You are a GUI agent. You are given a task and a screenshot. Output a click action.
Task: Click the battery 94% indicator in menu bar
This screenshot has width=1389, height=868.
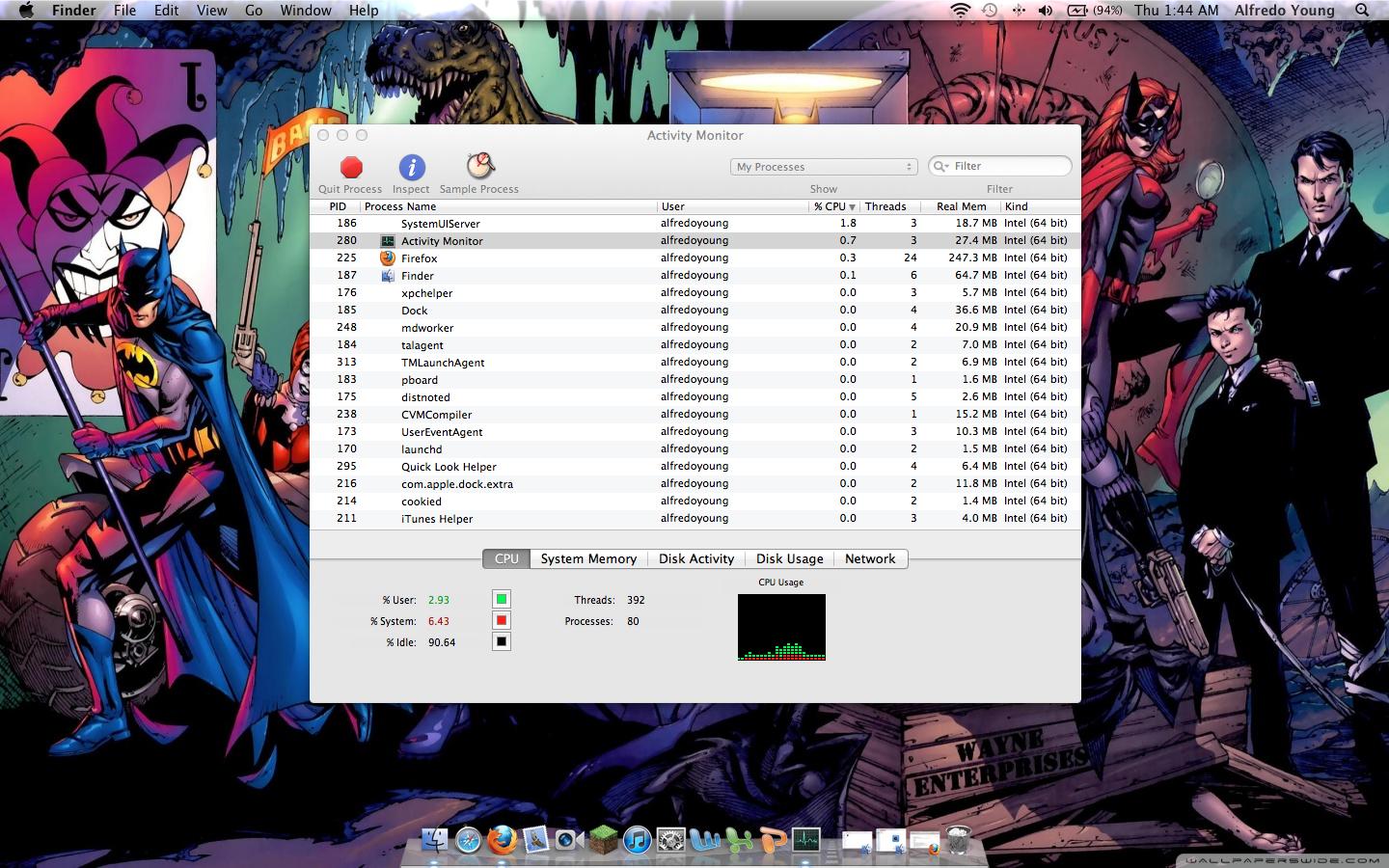click(x=1095, y=10)
